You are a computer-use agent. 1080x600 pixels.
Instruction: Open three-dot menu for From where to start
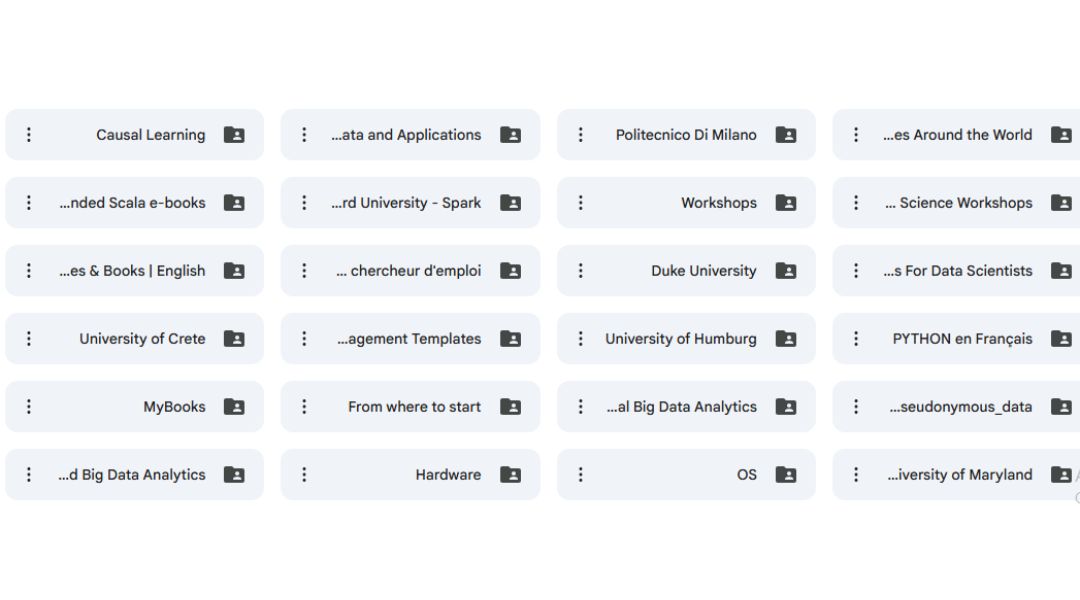[305, 407]
